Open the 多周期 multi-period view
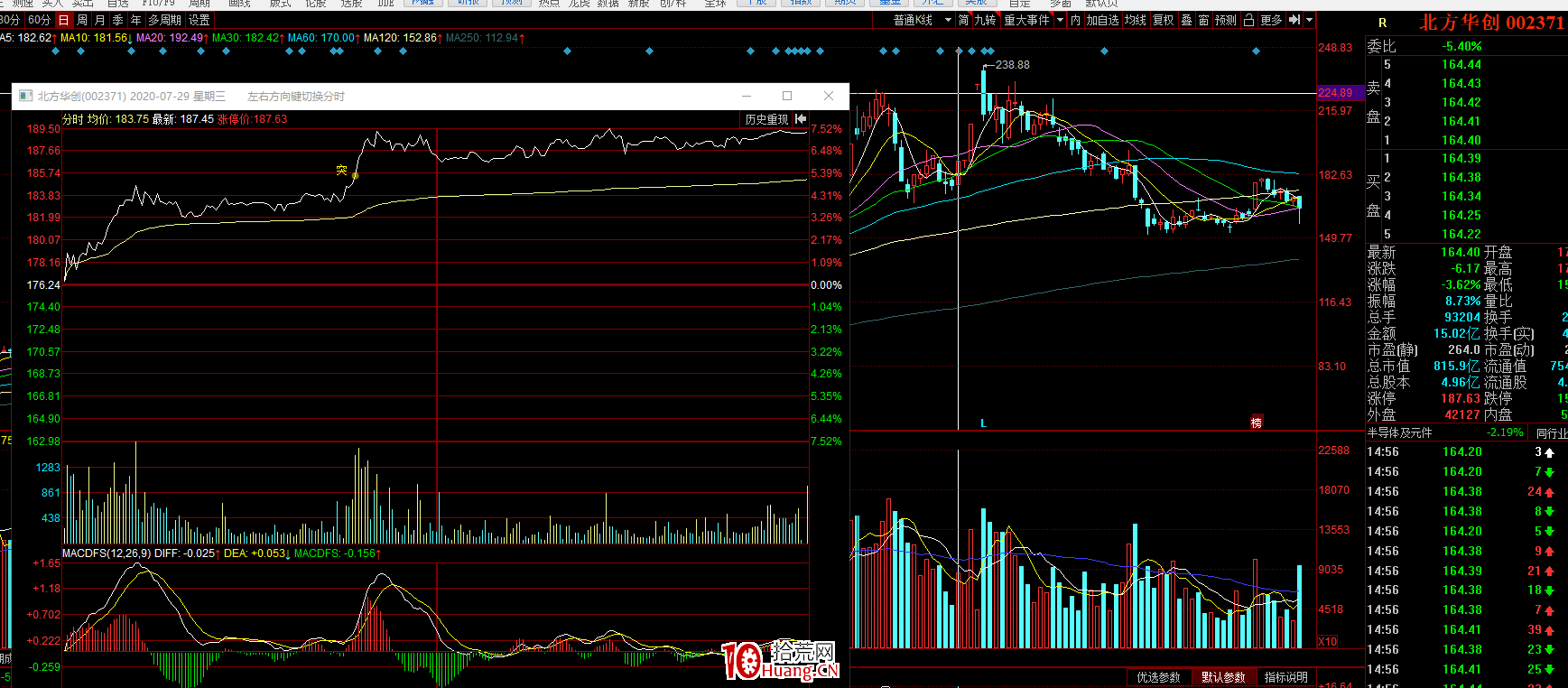Viewport: 1568px width, 688px height. point(165,20)
